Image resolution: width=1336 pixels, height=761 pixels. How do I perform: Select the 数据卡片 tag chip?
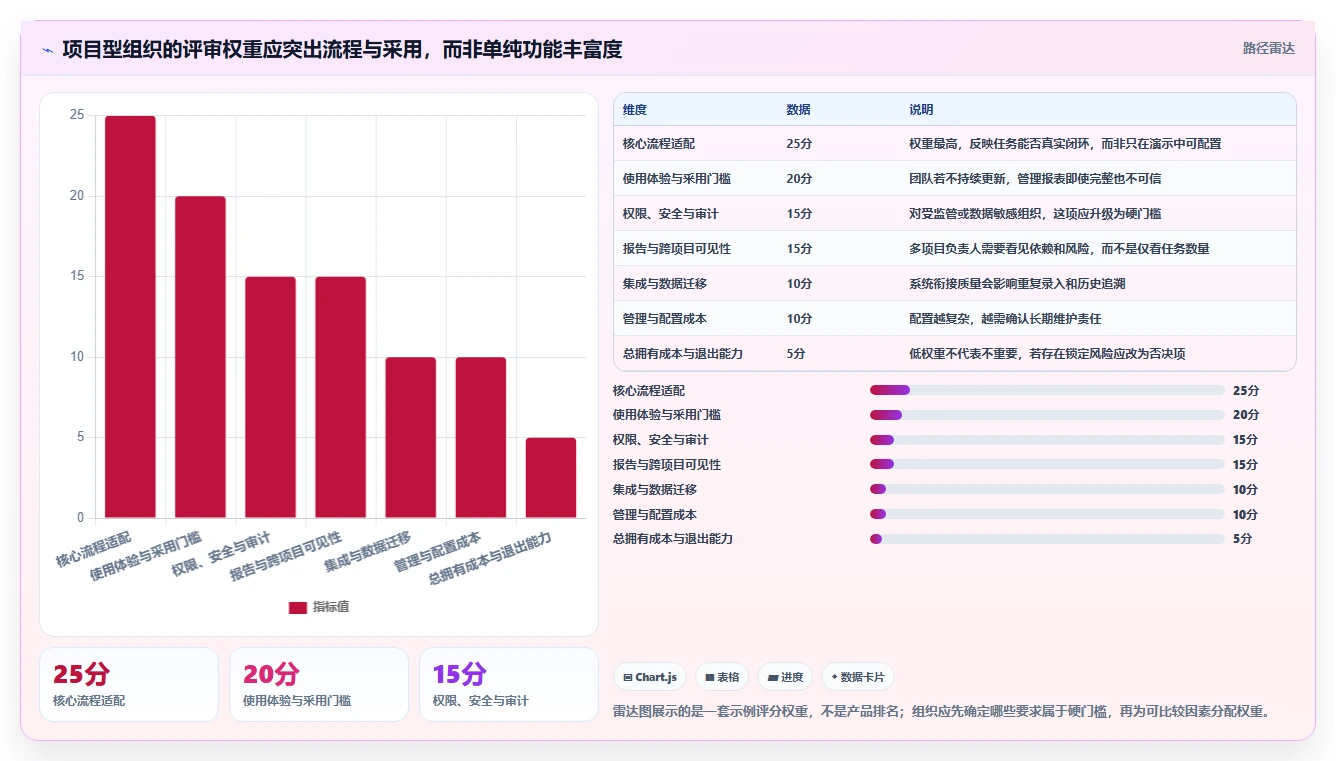[858, 677]
